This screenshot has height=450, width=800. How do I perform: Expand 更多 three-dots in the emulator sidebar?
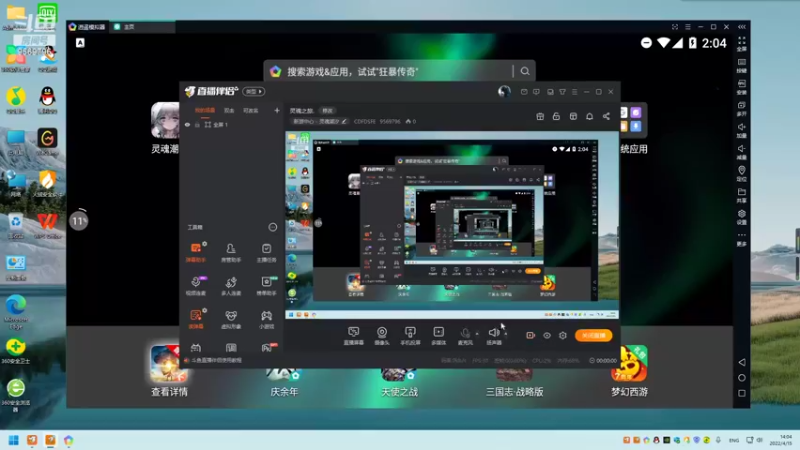pyautogui.click(x=741, y=238)
